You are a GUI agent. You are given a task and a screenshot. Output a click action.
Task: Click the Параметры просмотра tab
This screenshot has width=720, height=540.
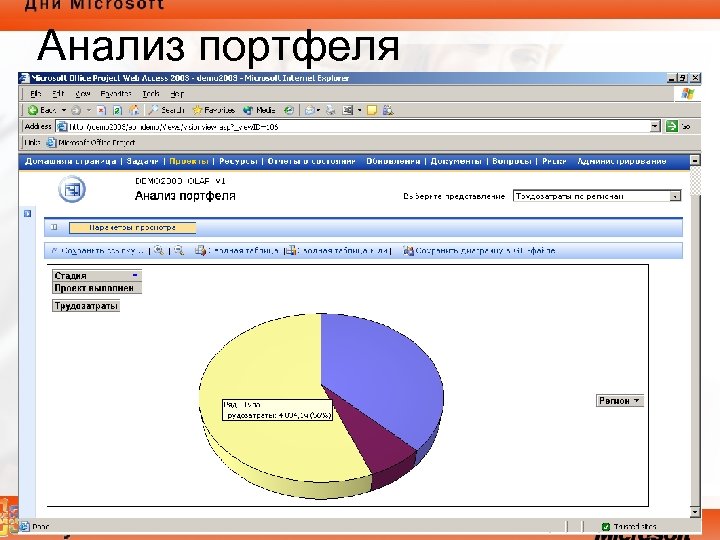132,227
